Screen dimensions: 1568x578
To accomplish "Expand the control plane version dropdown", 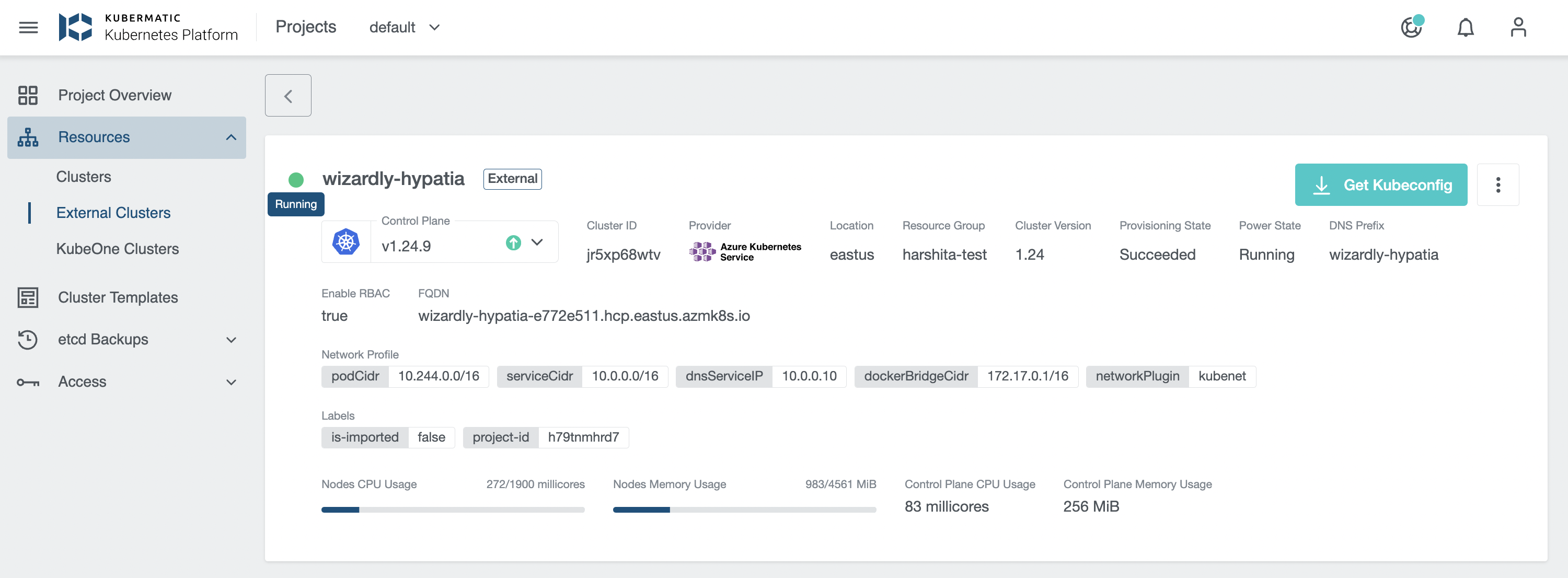I will (x=537, y=242).
